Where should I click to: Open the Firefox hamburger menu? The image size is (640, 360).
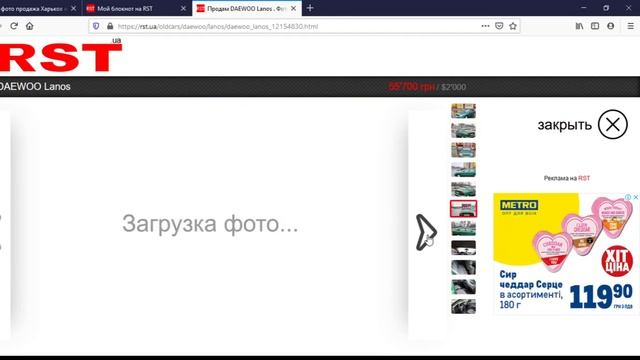pyautogui.click(x=631, y=26)
